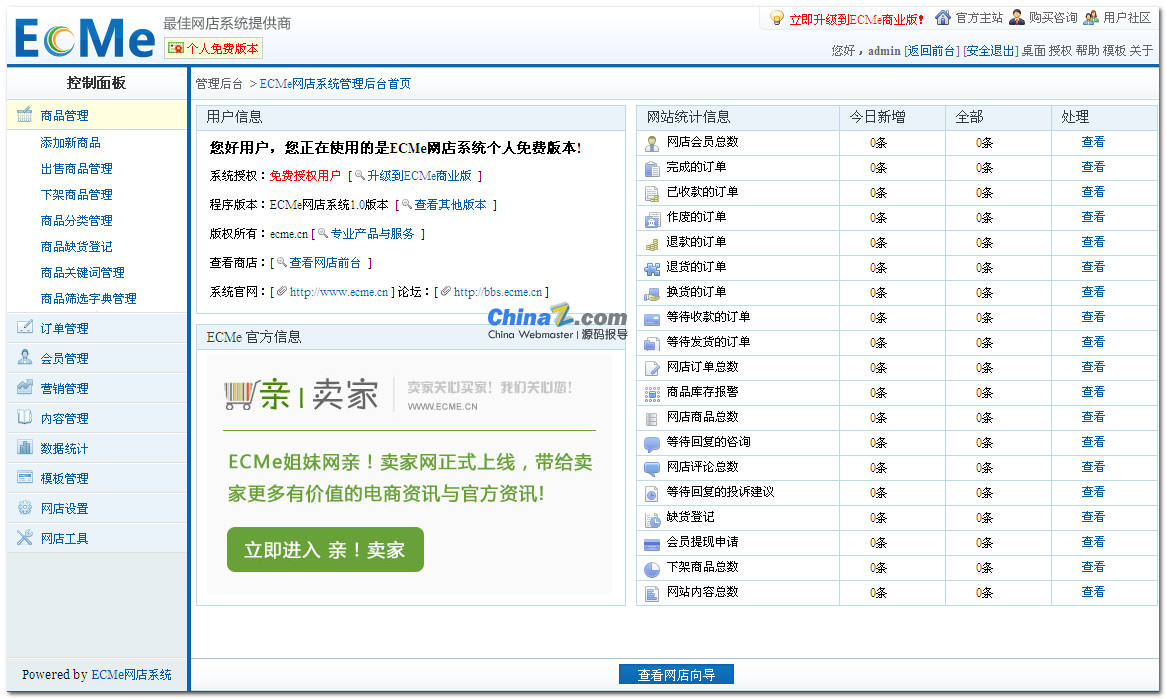Open 商品关键词管理 in sidebar
Viewport: 1166px width, 699px height.
[x=83, y=272]
